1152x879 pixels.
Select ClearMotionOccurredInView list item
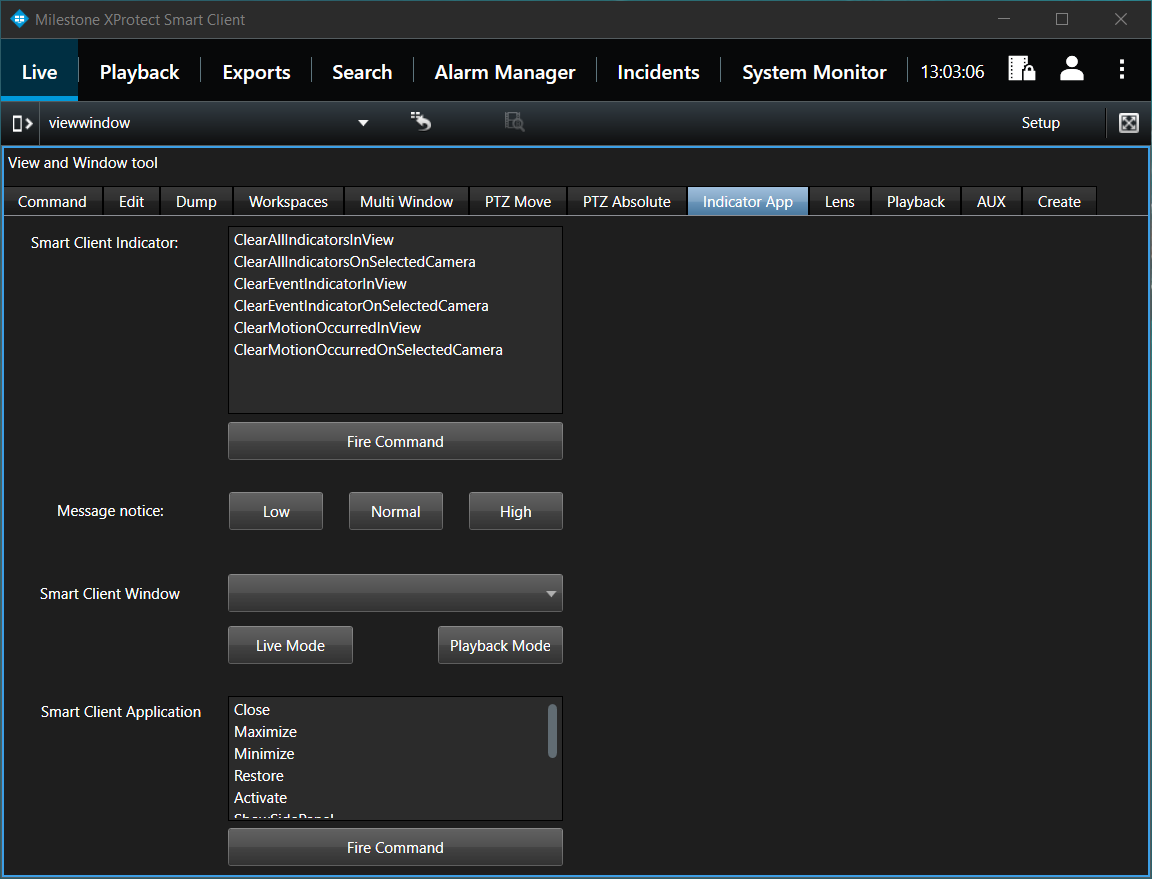[395, 328]
